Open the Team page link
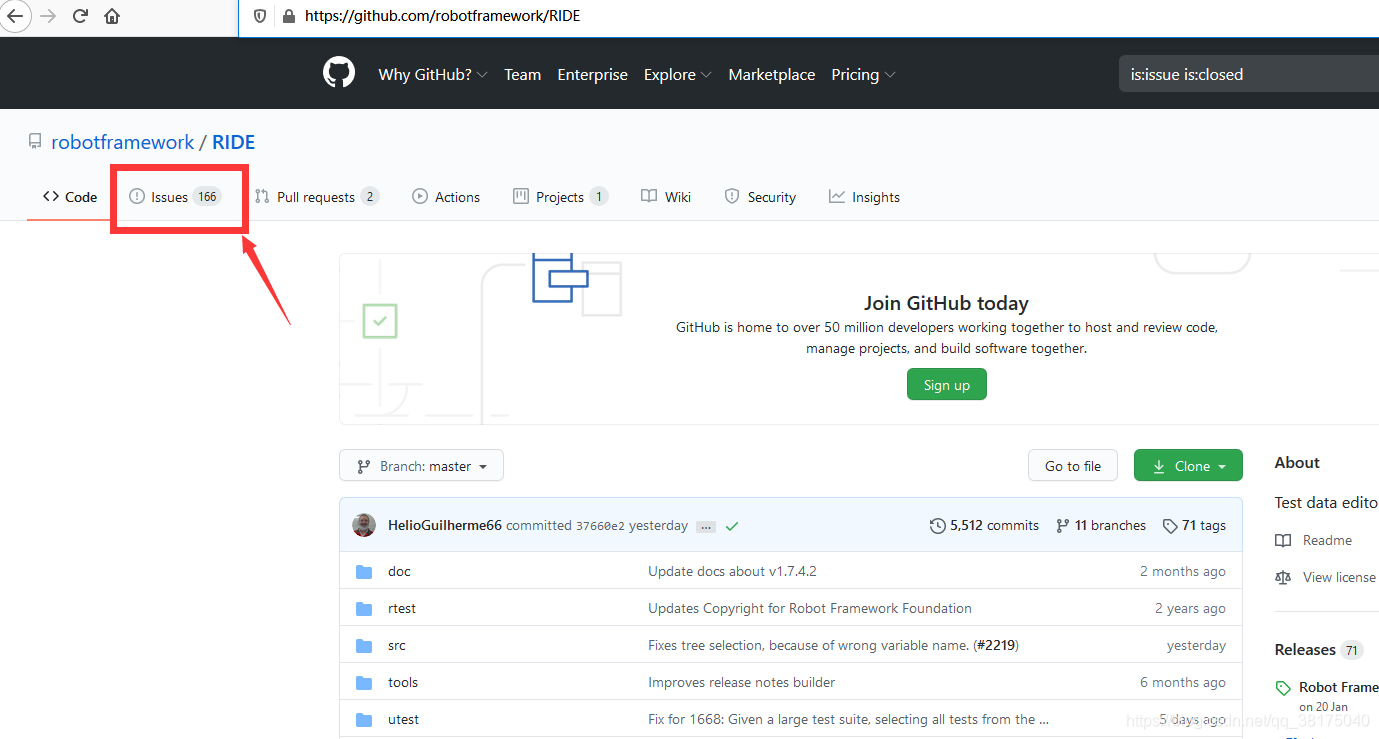Viewport: 1379px width, 739px height. point(522,75)
